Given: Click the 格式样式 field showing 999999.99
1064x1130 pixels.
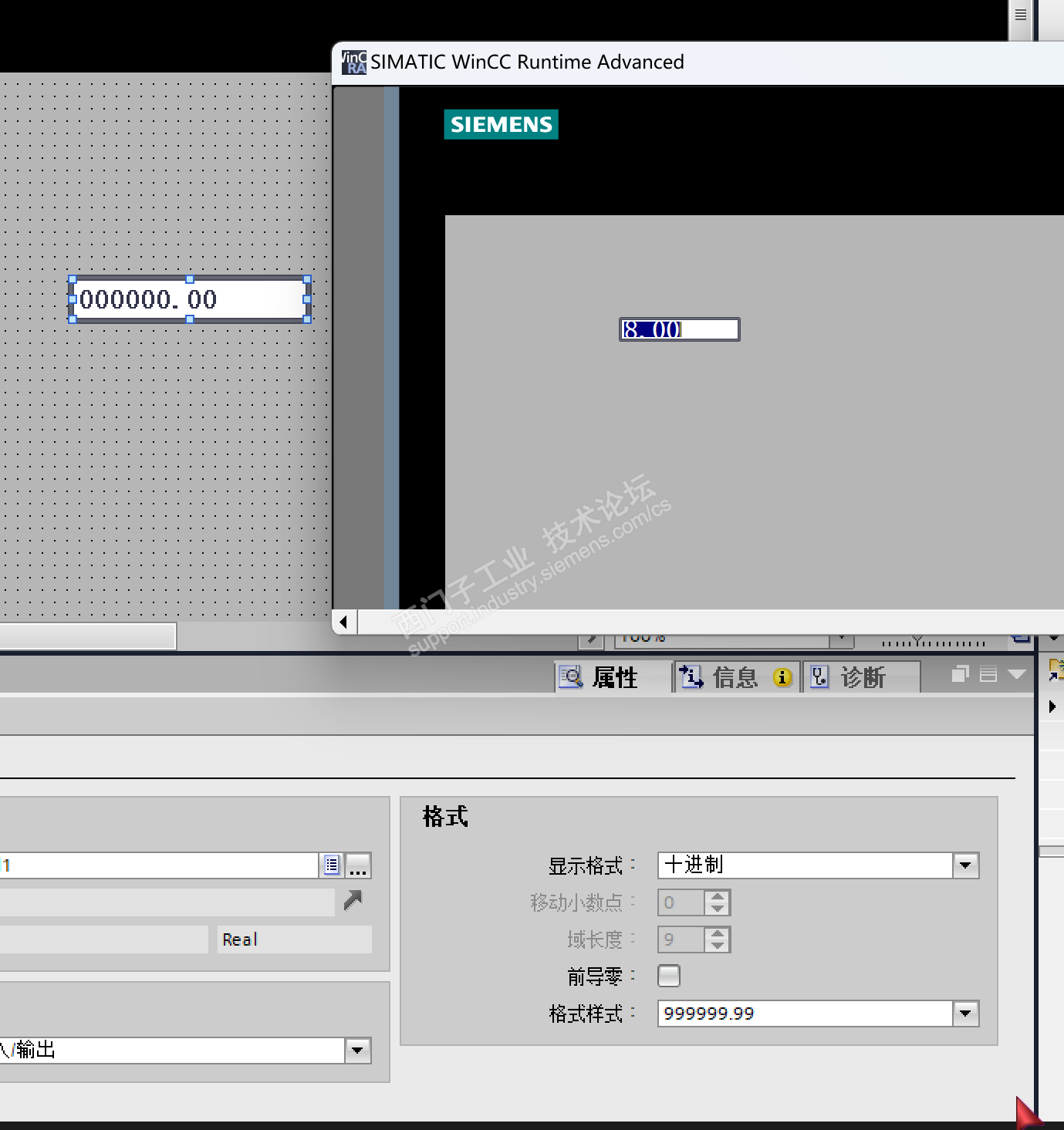Looking at the screenshot, I should point(806,1014).
